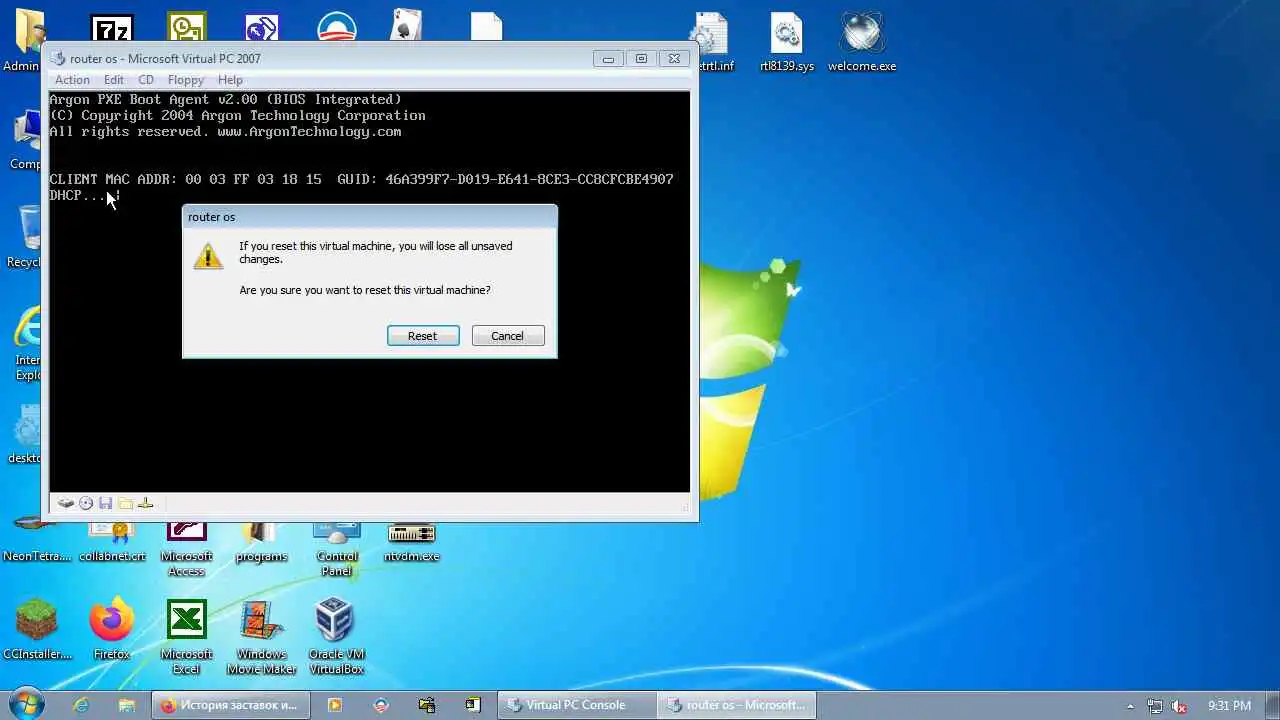Click Cancel in the reset dialog
This screenshot has height=720, width=1280.
pyautogui.click(x=508, y=336)
